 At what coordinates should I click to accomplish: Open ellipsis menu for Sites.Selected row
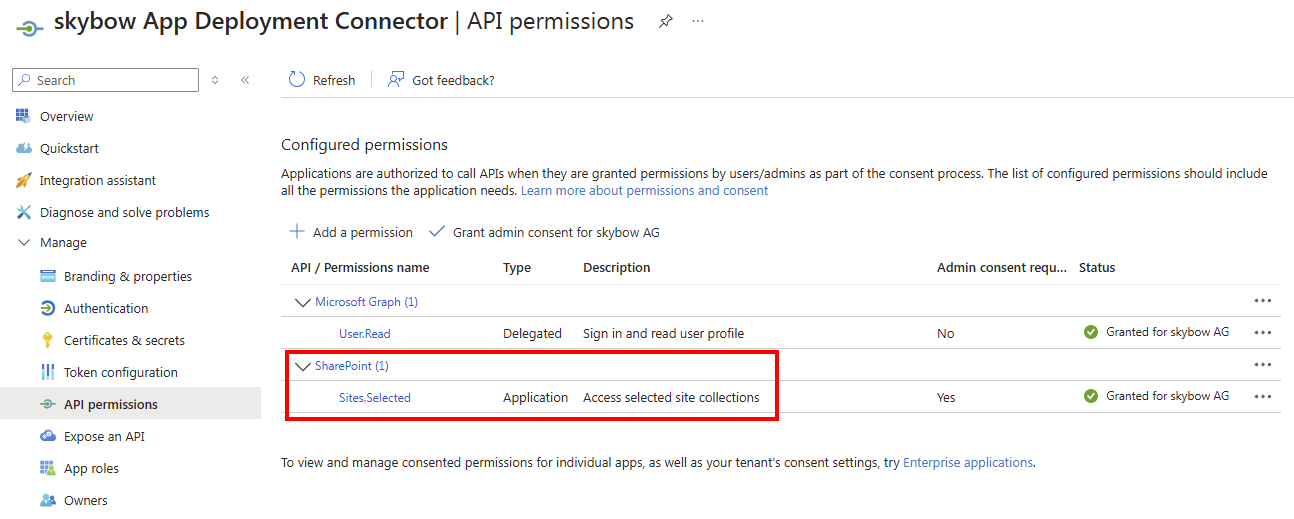(1263, 397)
